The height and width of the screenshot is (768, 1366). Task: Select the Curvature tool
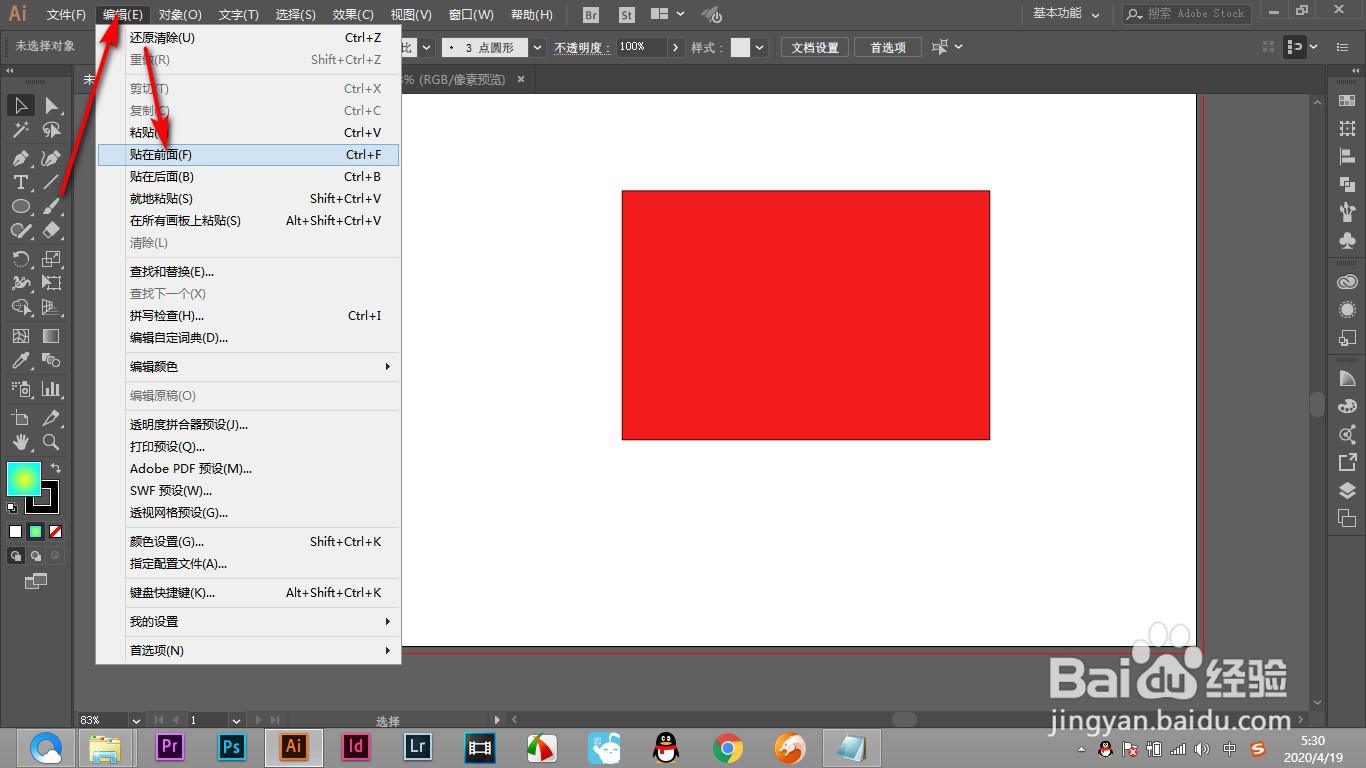point(51,158)
